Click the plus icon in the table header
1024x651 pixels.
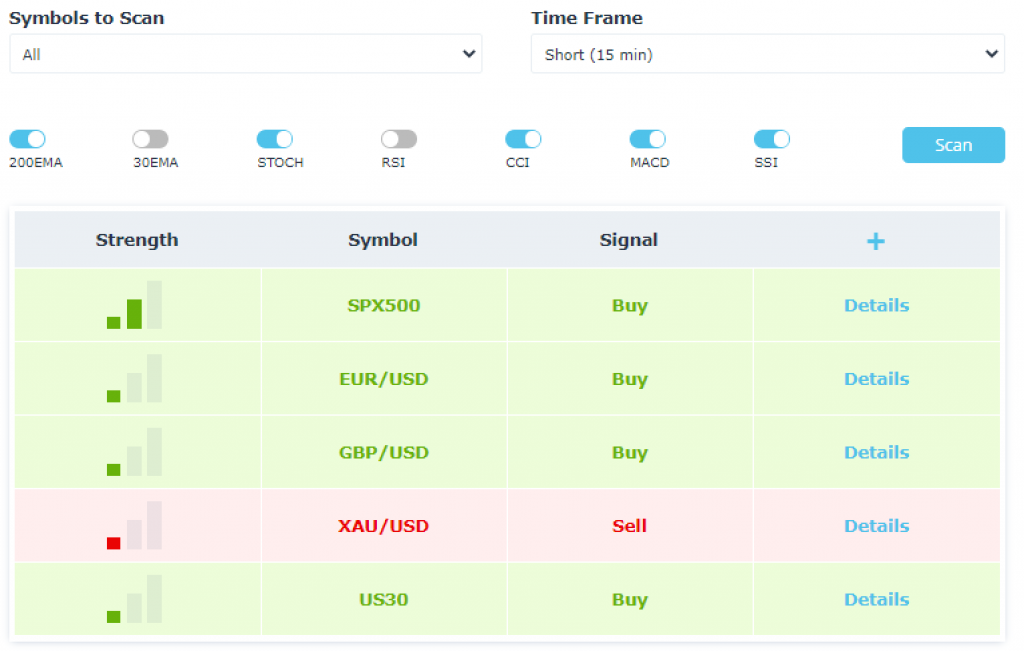click(875, 241)
